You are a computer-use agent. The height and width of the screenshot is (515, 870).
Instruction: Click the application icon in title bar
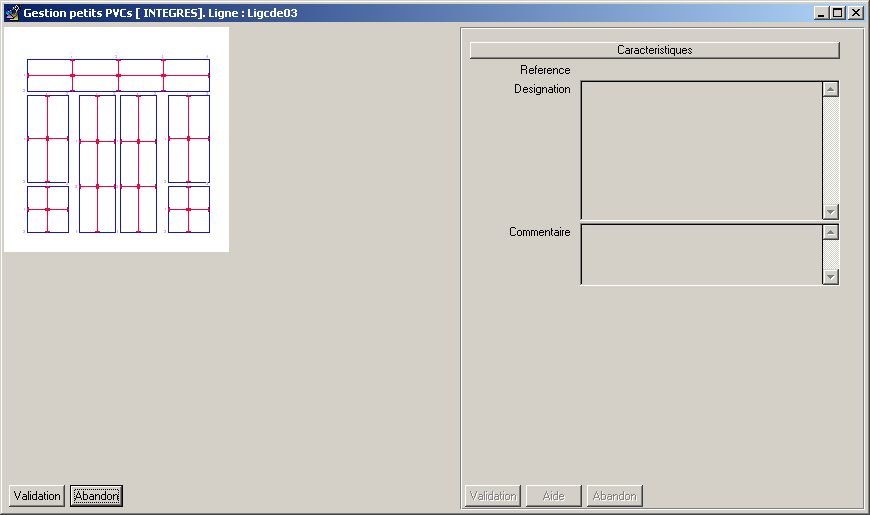(x=12, y=13)
